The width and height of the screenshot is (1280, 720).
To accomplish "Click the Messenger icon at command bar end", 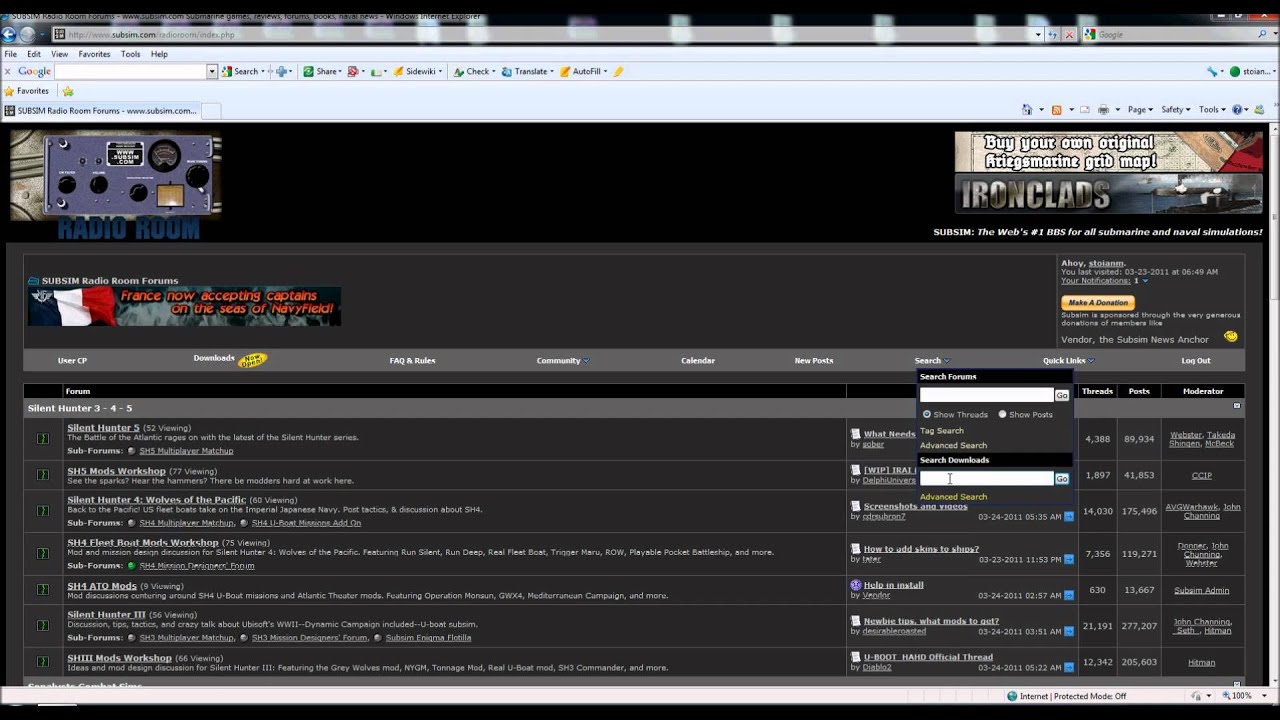I will tap(1259, 110).
